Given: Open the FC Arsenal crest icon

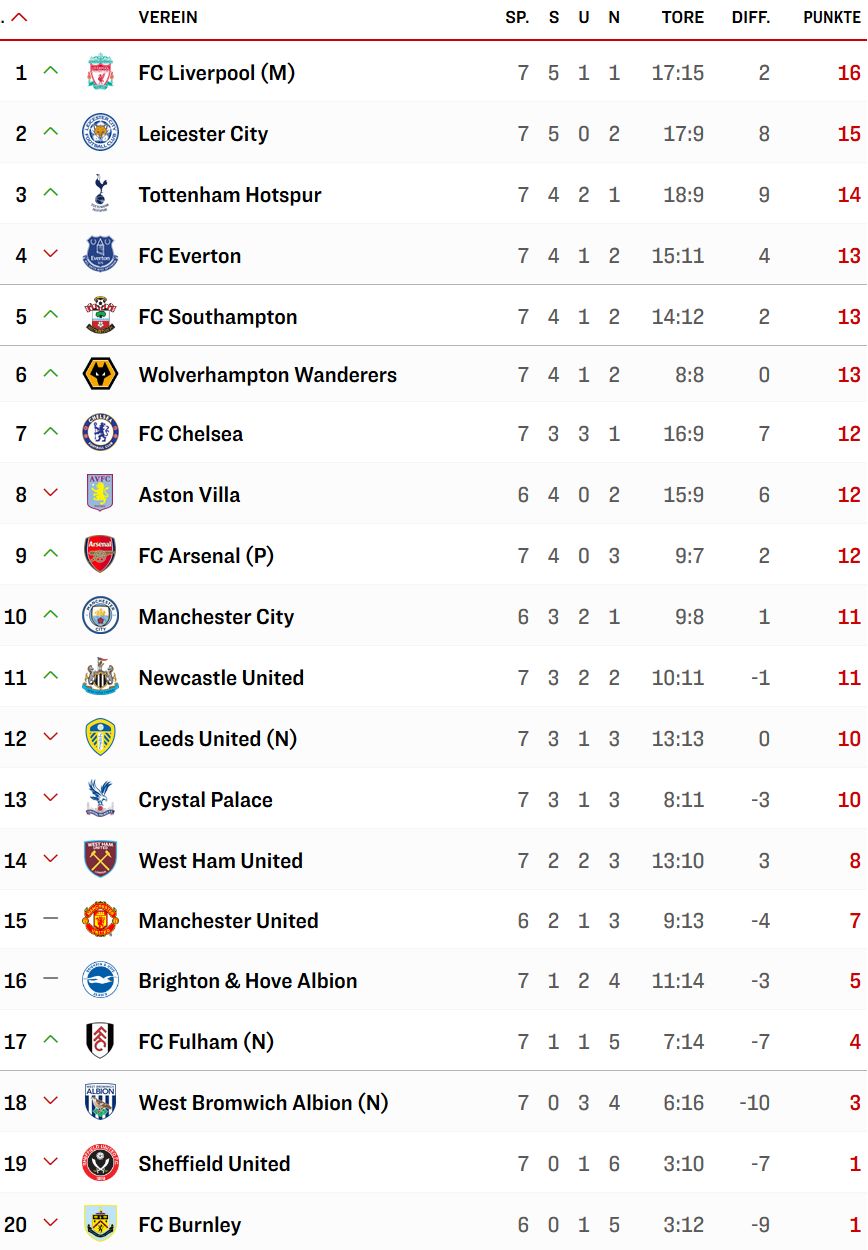Looking at the screenshot, I should point(100,555).
